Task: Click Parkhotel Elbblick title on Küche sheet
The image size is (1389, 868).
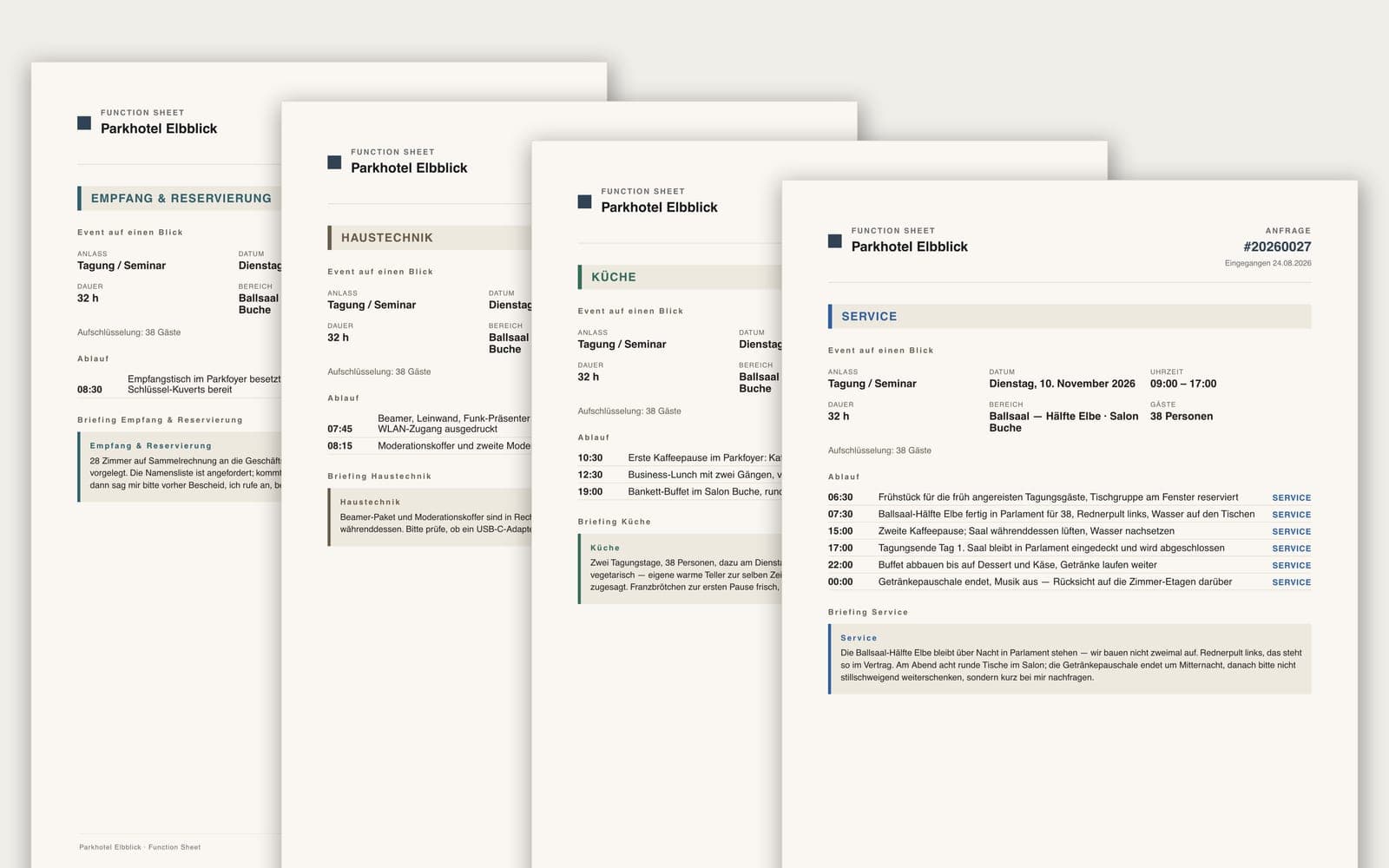Action: point(659,207)
